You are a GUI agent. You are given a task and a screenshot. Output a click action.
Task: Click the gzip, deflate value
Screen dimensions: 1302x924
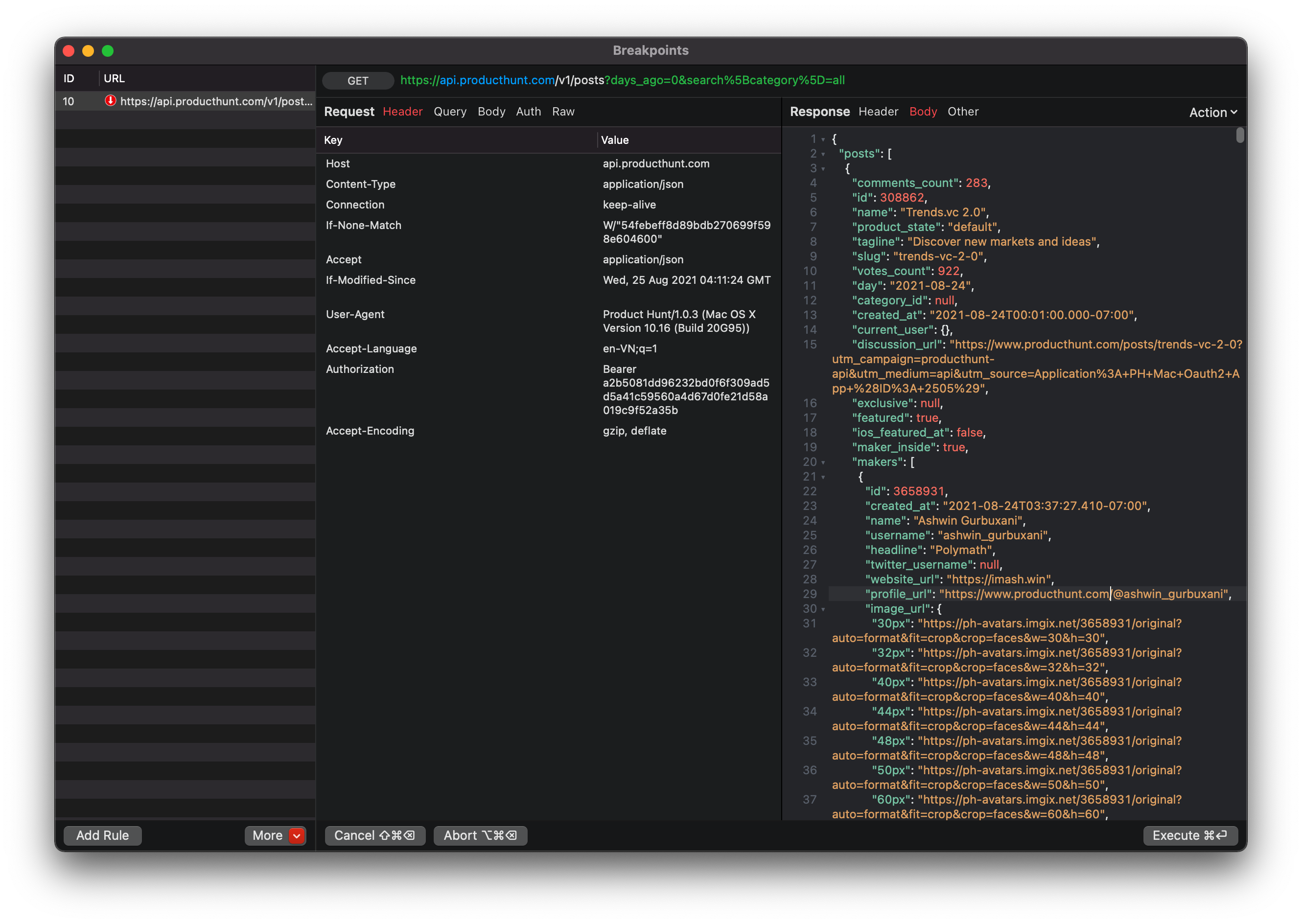coord(634,431)
